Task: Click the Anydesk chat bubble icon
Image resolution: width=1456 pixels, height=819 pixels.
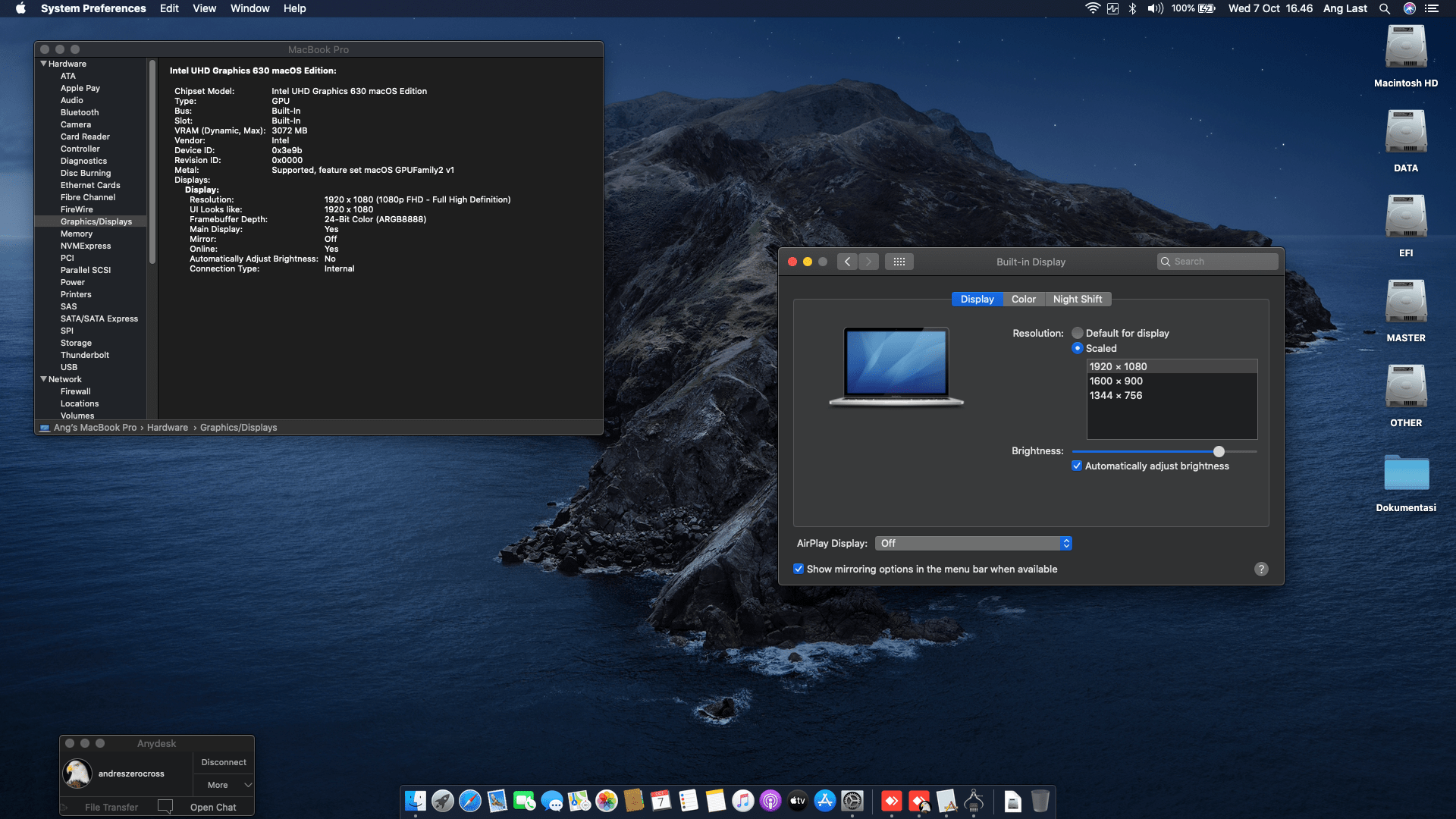Action: 165,806
